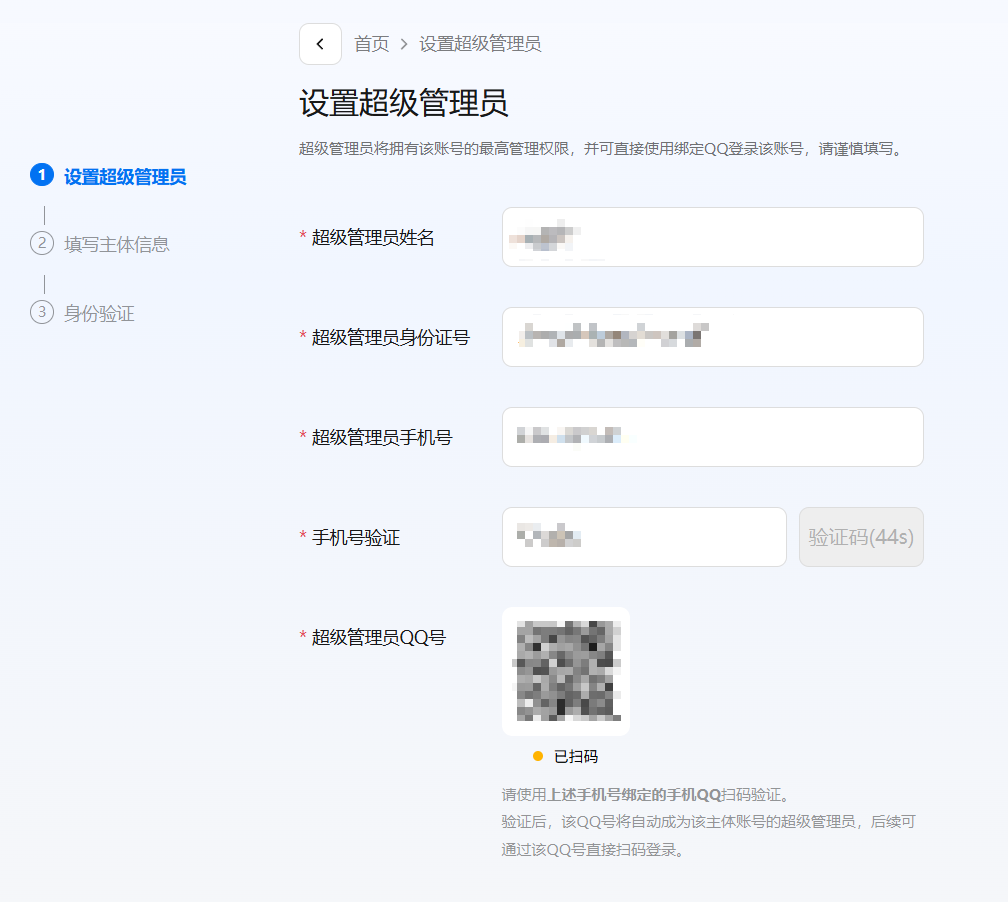Click the breadcrumb chevron separator

click(404, 44)
